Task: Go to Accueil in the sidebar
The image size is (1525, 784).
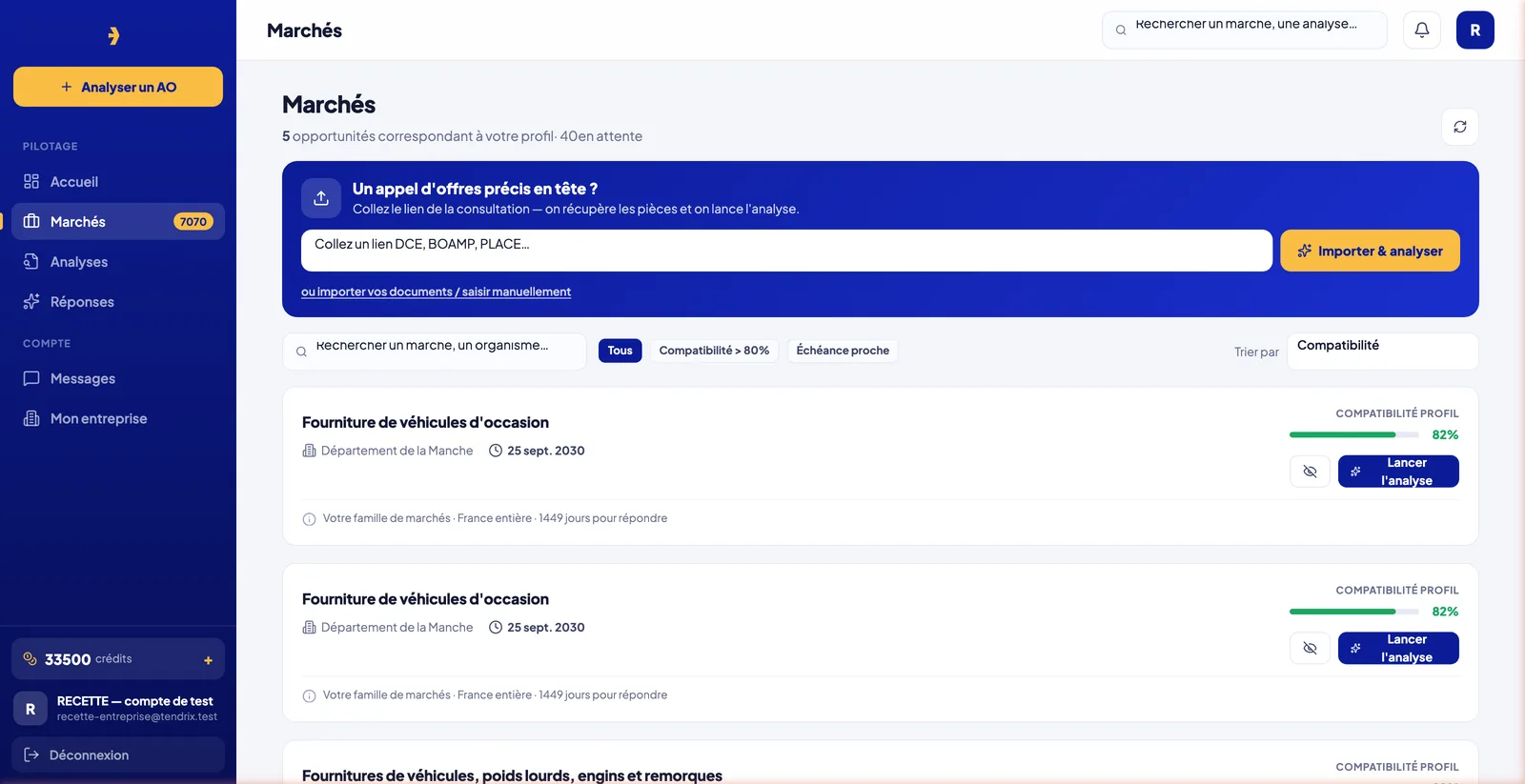Action: (x=118, y=182)
